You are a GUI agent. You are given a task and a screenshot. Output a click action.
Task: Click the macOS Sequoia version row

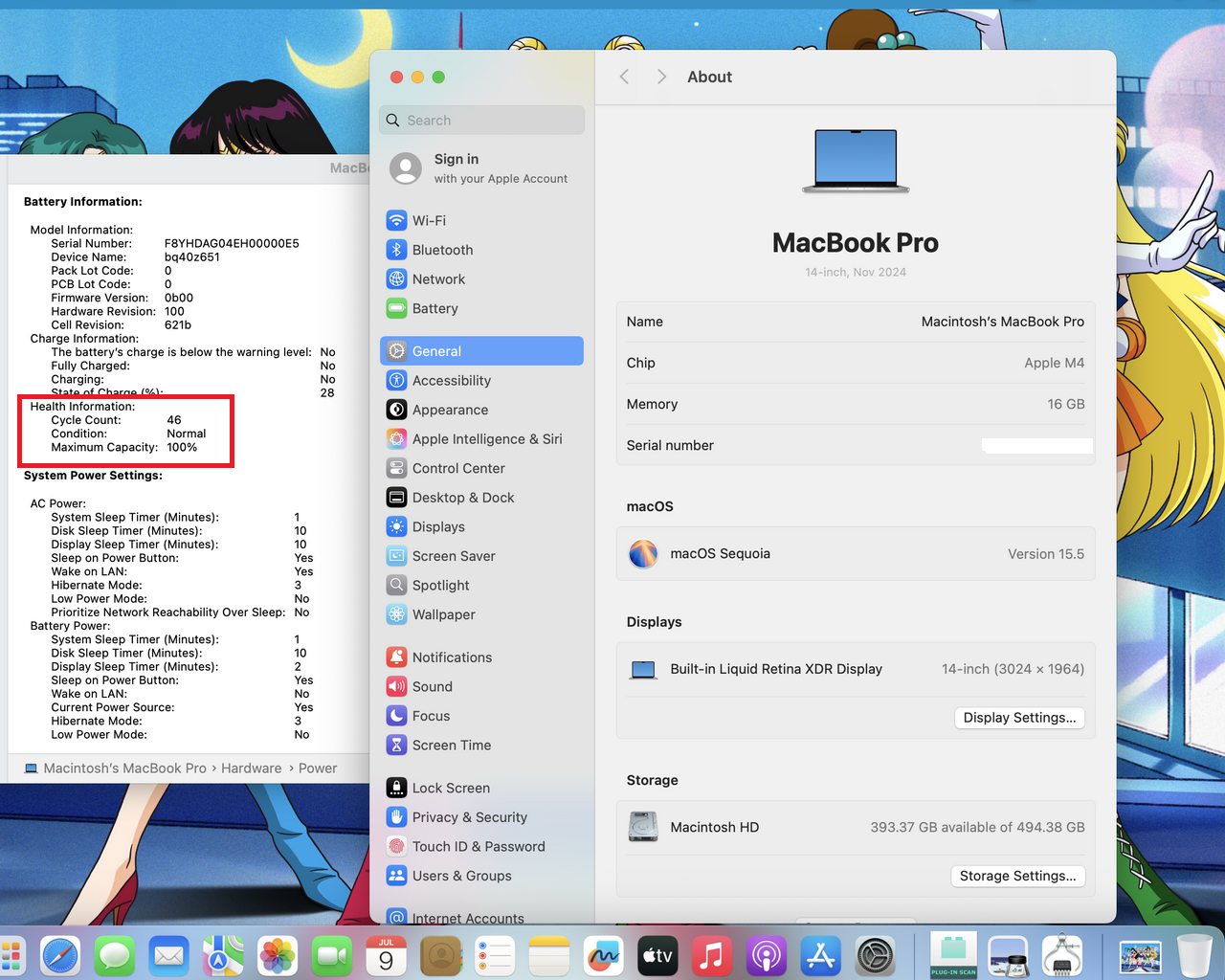[x=856, y=554]
